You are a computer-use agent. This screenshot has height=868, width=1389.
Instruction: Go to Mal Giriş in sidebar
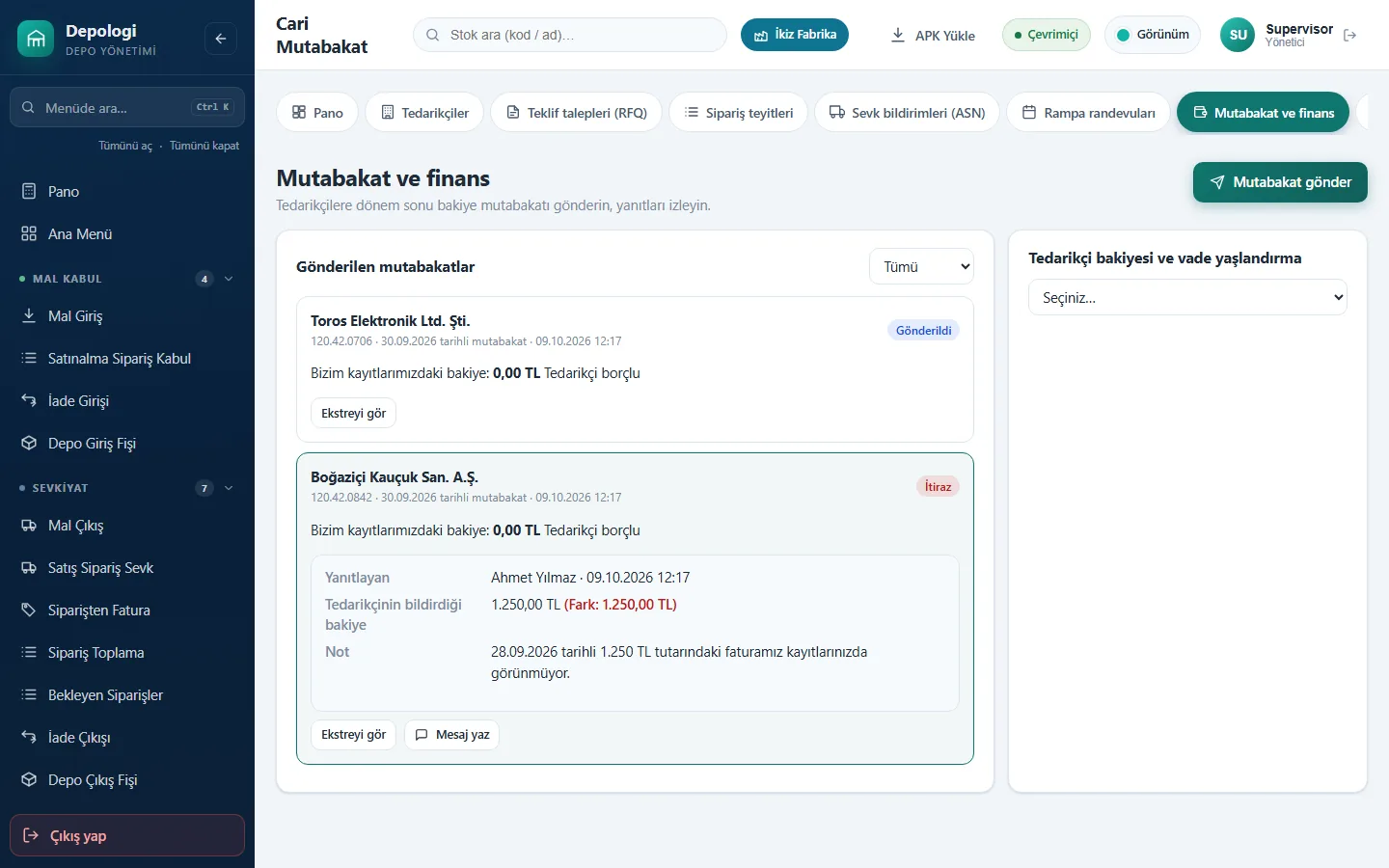pos(127,316)
